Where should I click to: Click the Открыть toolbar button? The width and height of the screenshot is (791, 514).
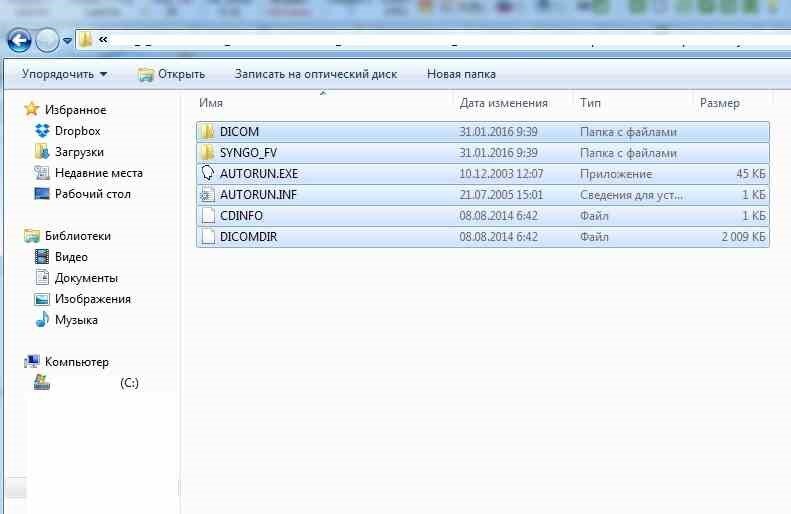(x=172, y=74)
